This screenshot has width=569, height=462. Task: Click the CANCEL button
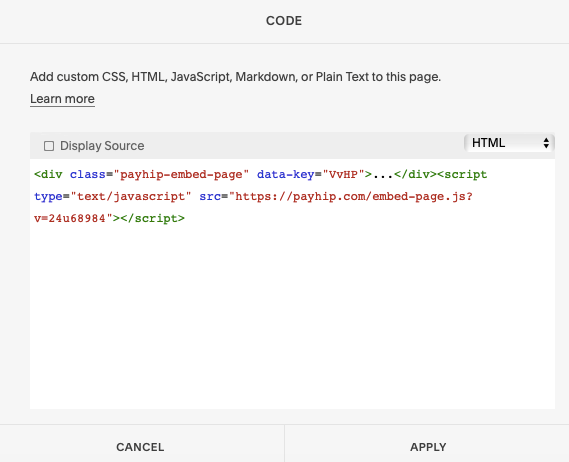[x=140, y=447]
